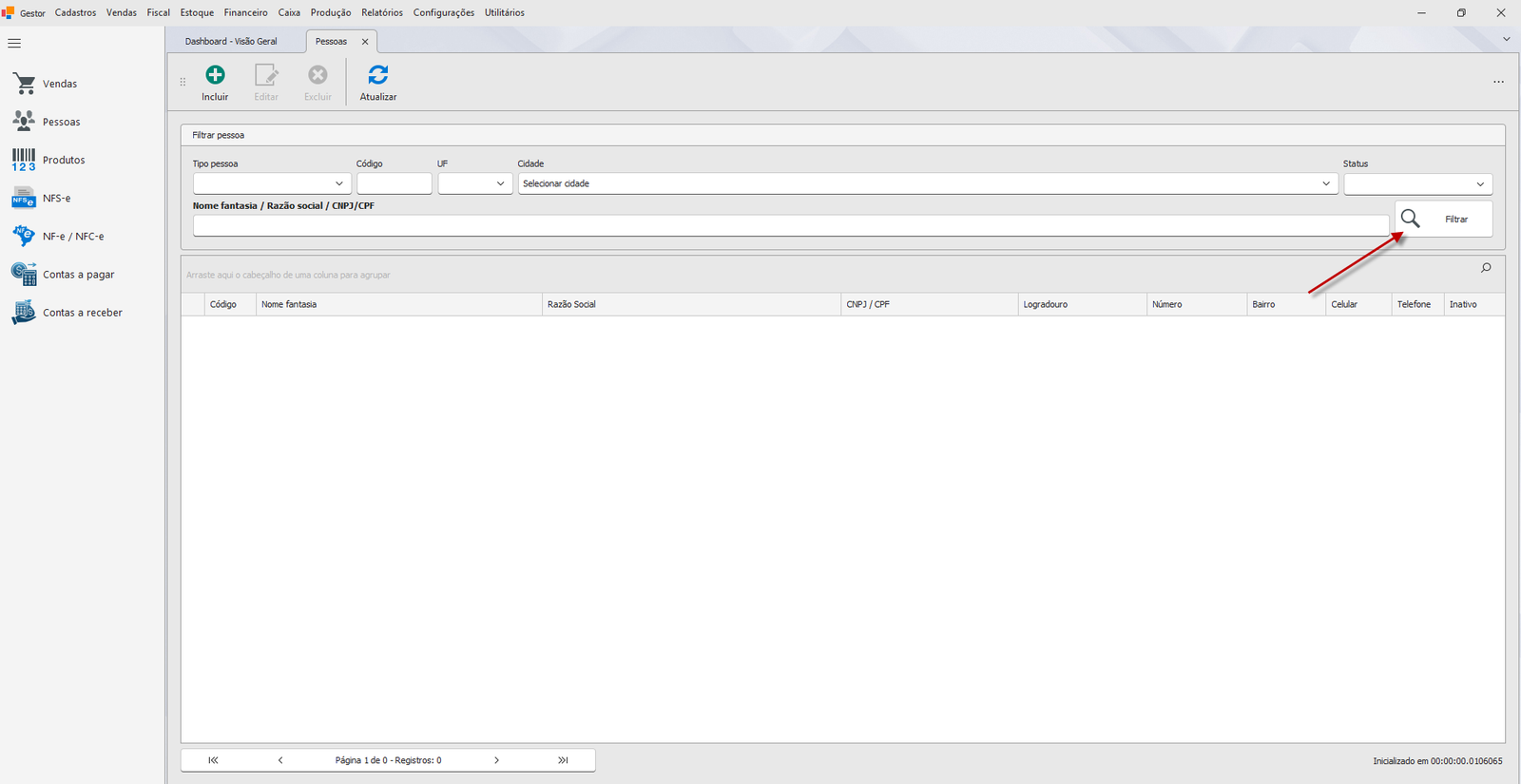Click the toolbar drag grip handle

(183, 82)
